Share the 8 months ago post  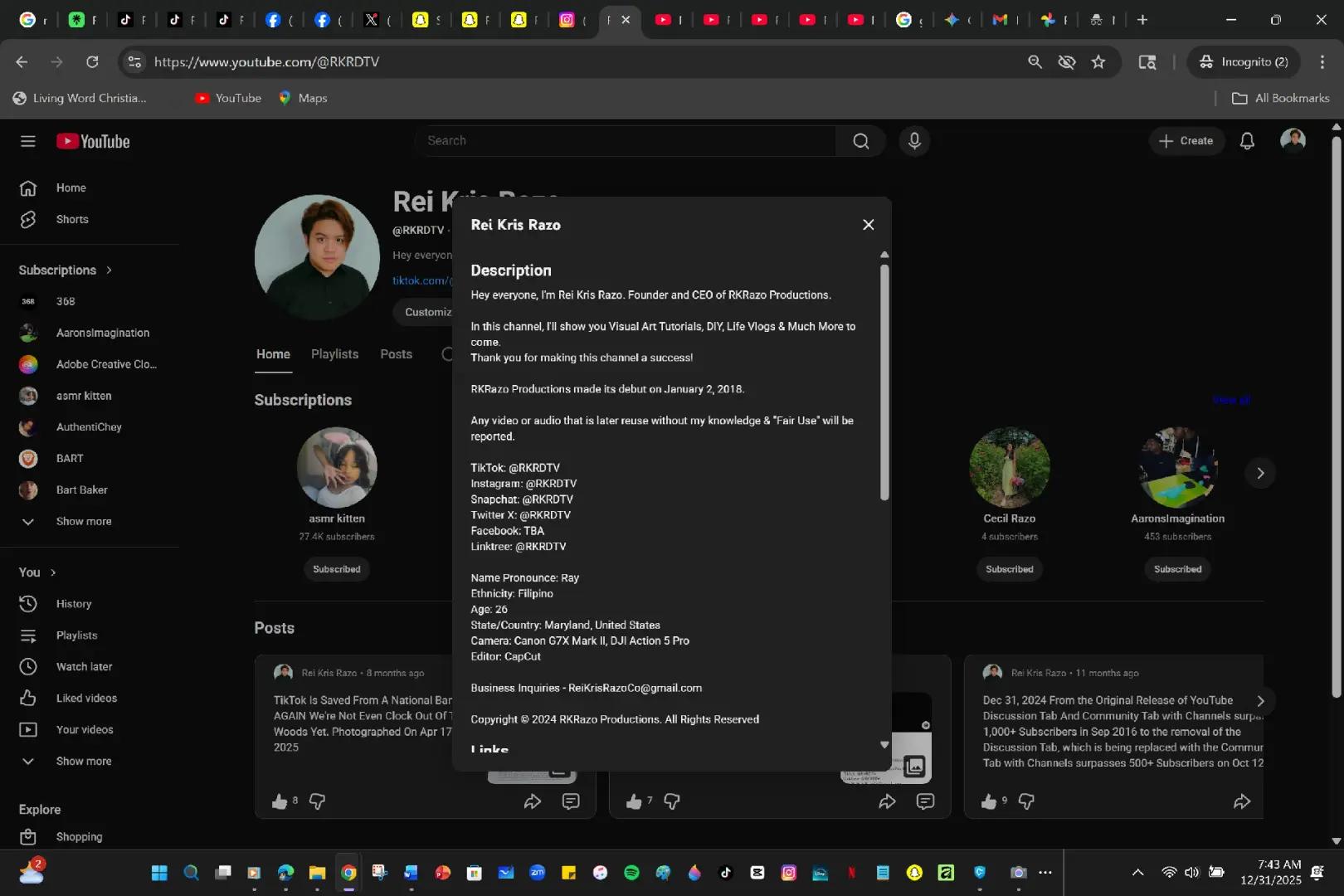point(533,801)
